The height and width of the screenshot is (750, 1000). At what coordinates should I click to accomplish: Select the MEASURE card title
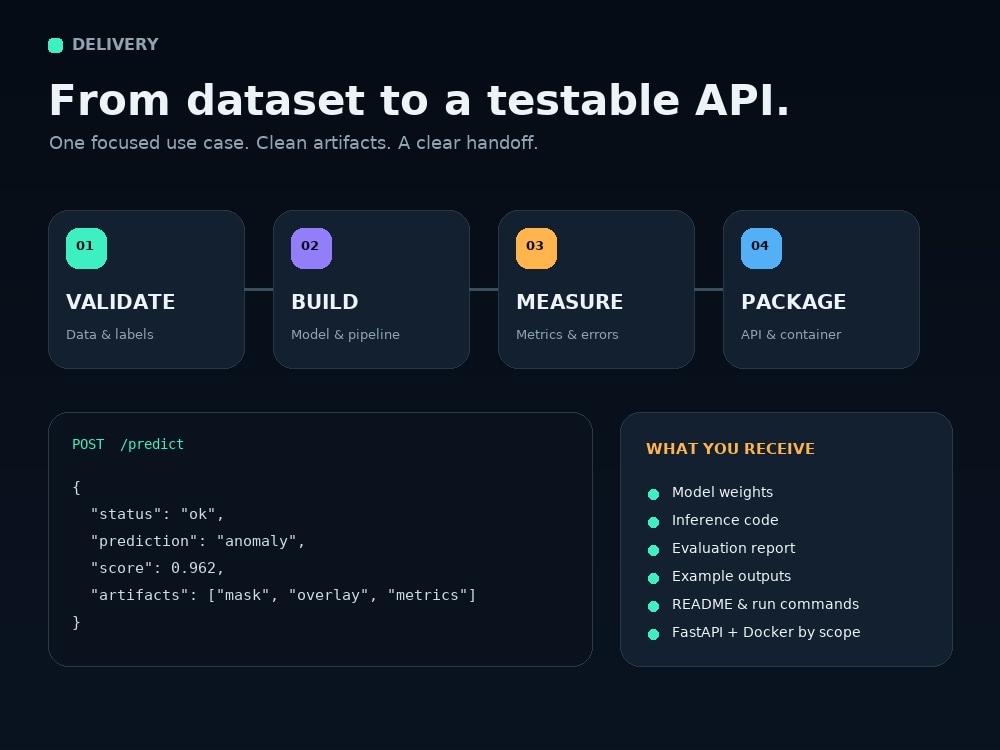click(570, 302)
